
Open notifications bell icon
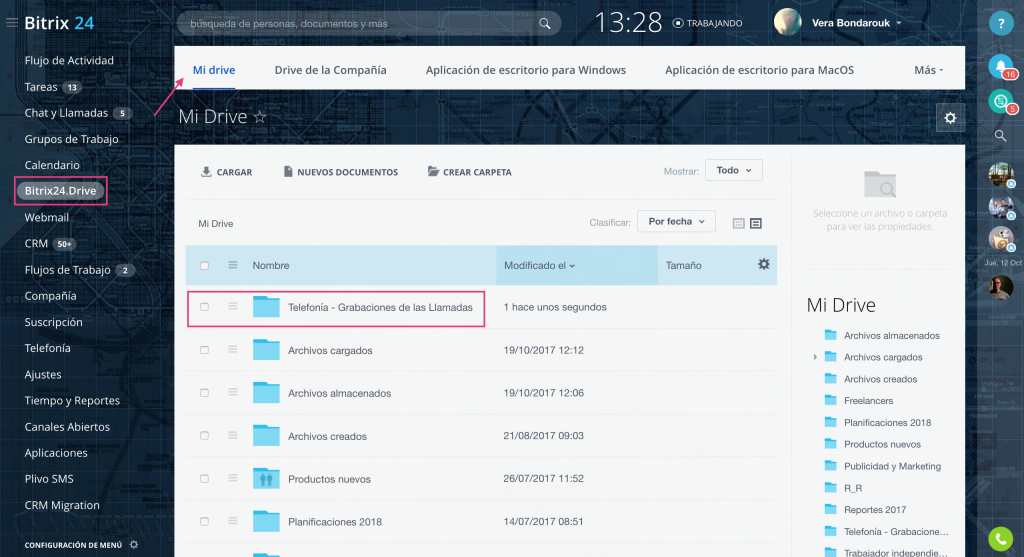[x=1000, y=65]
